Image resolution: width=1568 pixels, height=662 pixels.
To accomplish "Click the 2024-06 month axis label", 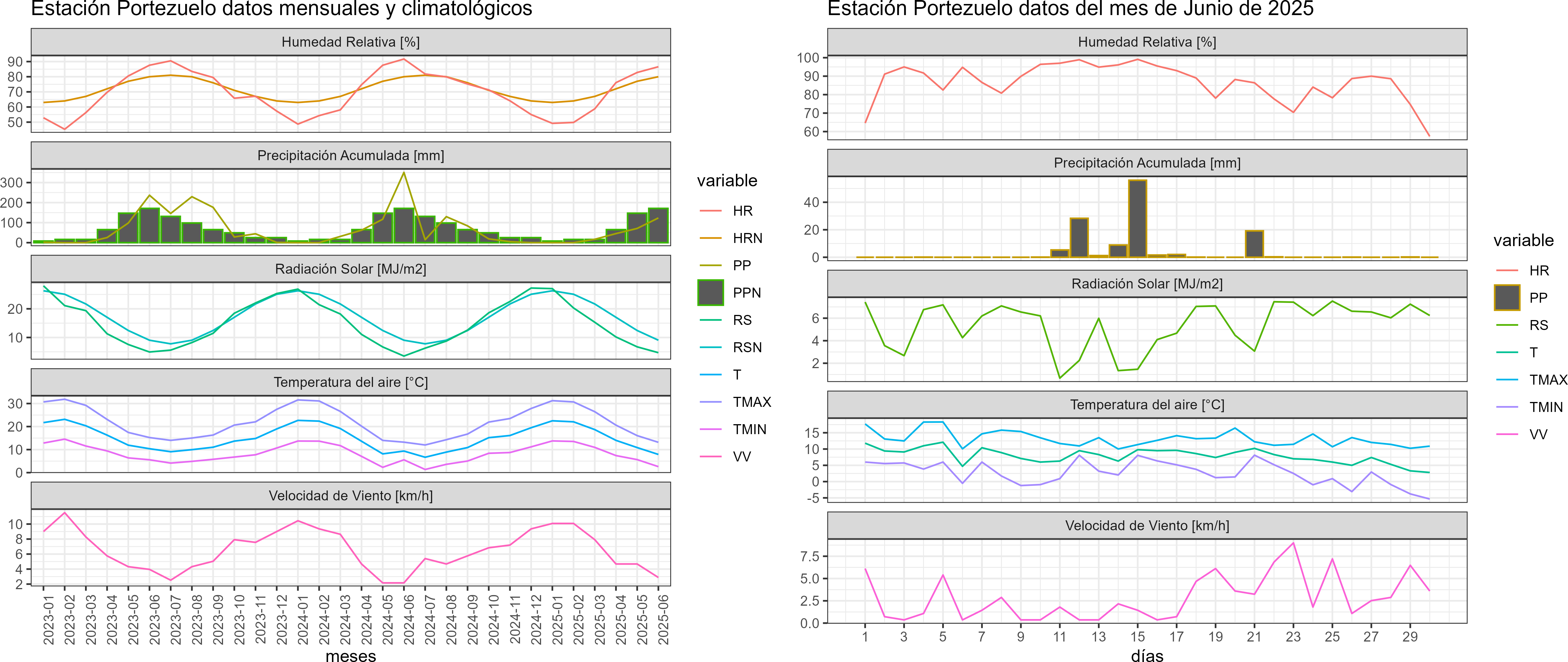I will click(x=408, y=619).
